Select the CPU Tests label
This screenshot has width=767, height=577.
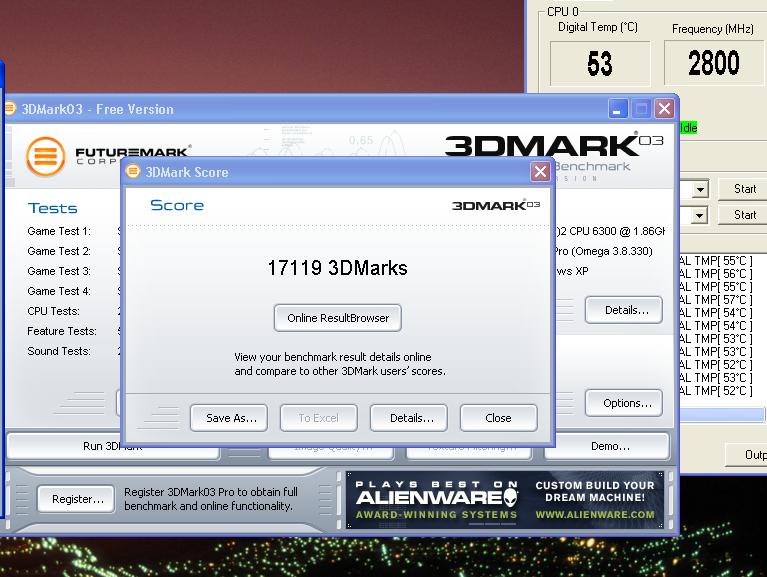click(x=53, y=311)
